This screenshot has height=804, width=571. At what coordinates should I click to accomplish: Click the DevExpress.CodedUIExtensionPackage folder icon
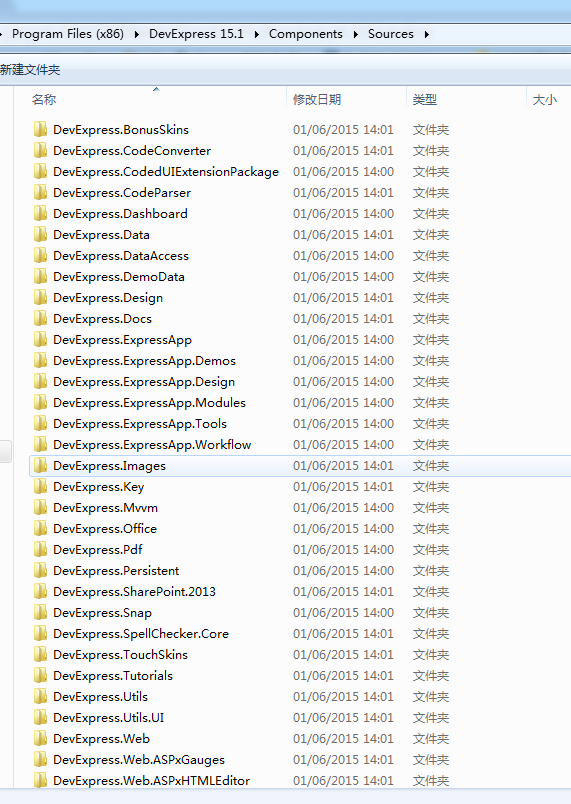[40, 171]
